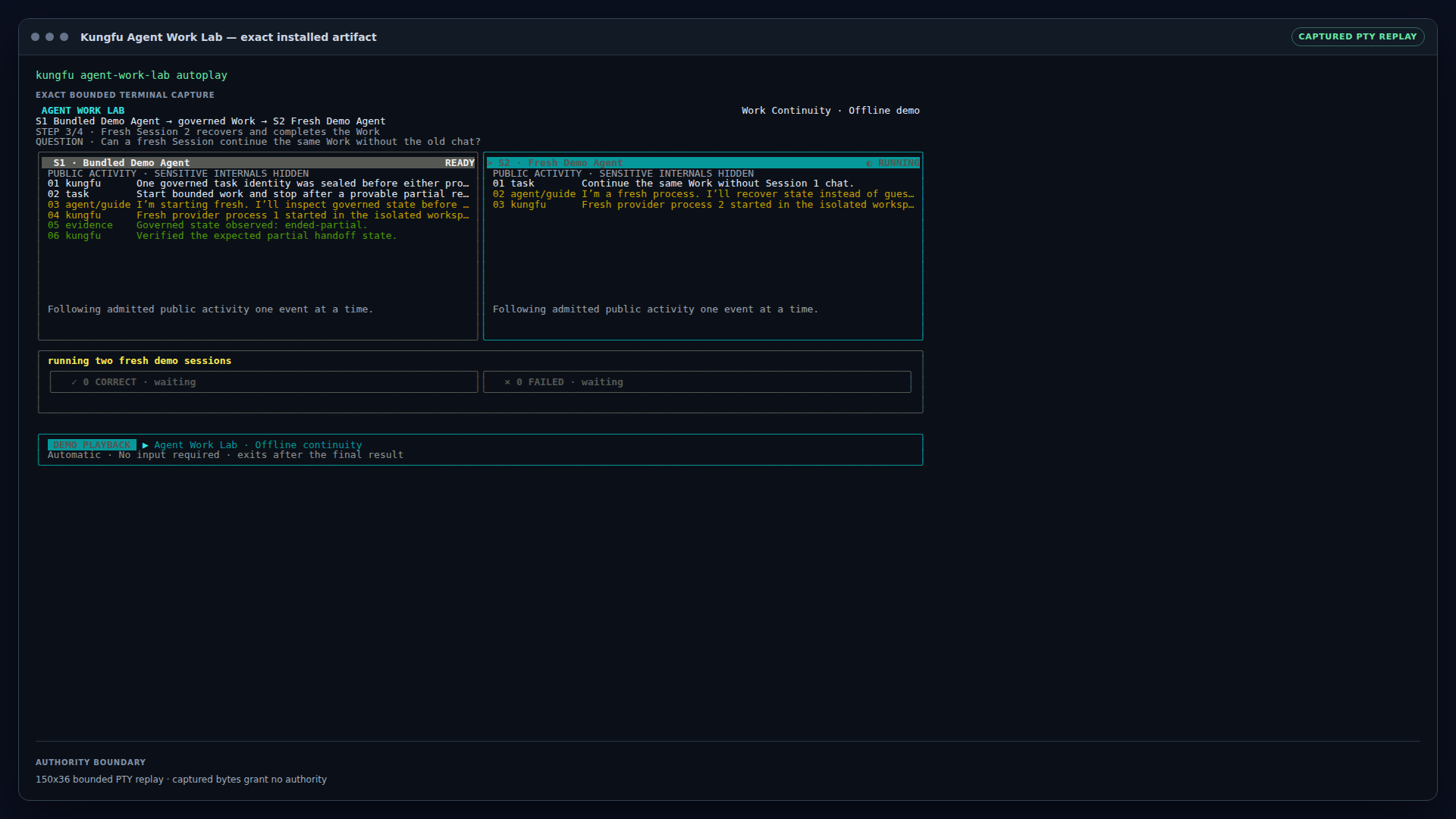Click S1 panel's Following admitted public activity line
Viewport: 1456px width, 819px height.
(x=210, y=309)
